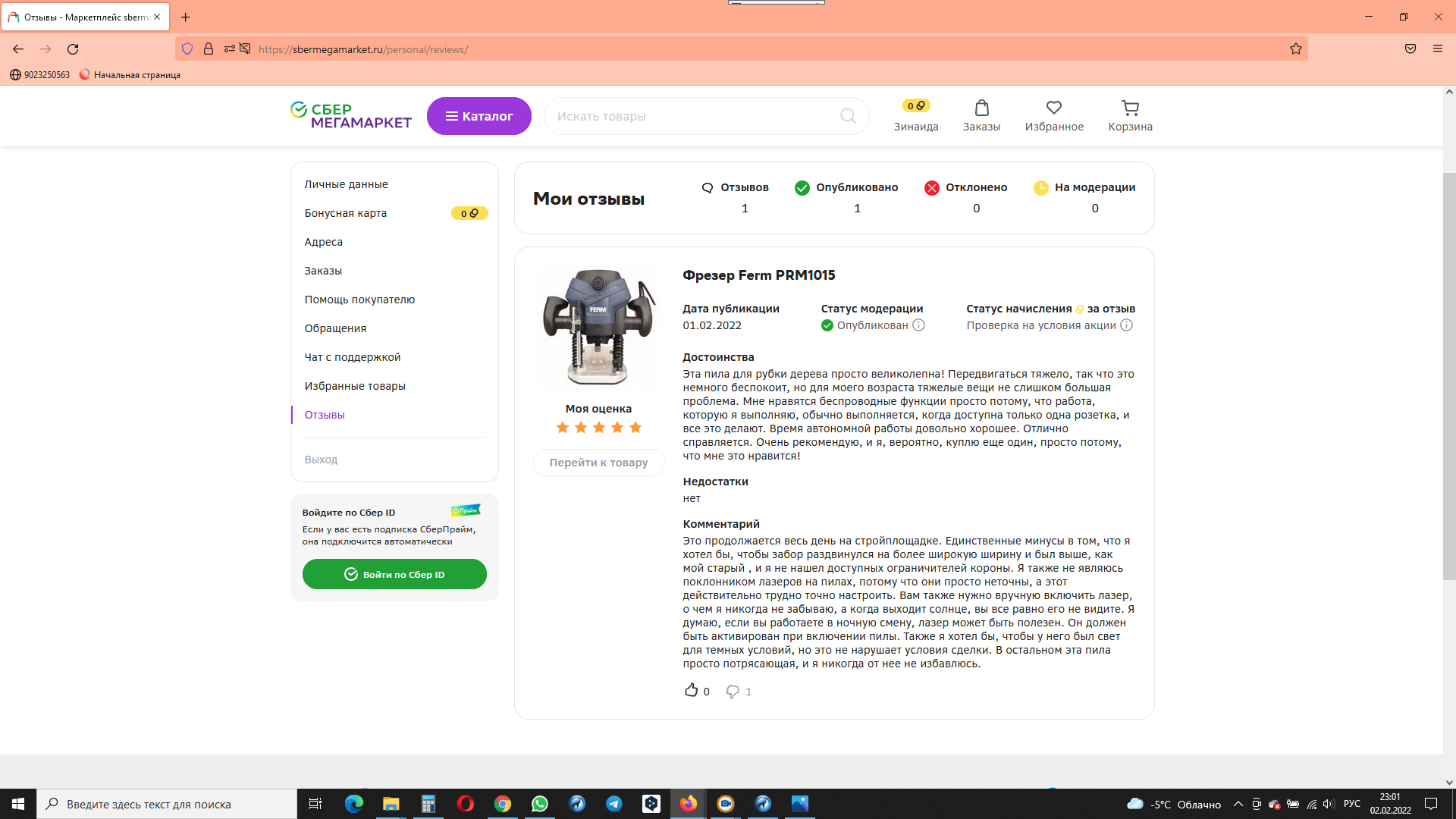The height and width of the screenshot is (819, 1456).
Task: Click the Ferm router product thumbnail
Action: coord(598,327)
